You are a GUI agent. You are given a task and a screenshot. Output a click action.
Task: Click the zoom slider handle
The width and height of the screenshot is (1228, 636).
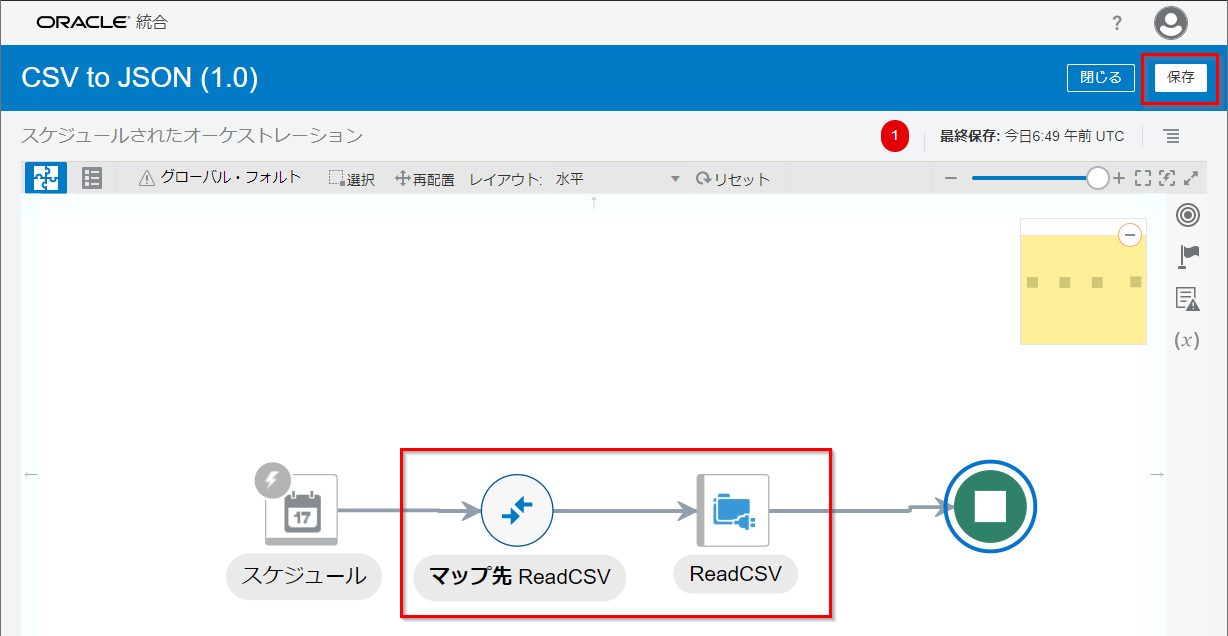coord(1097,178)
